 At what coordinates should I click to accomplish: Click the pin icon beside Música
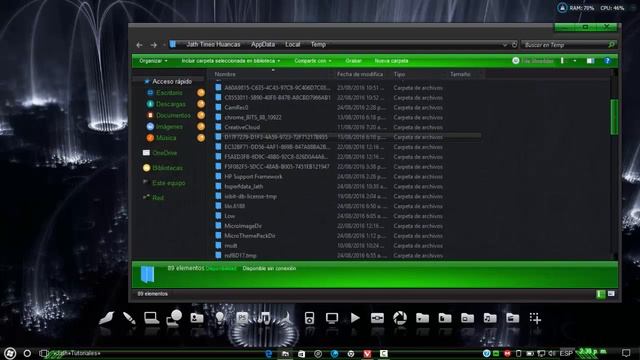201,138
